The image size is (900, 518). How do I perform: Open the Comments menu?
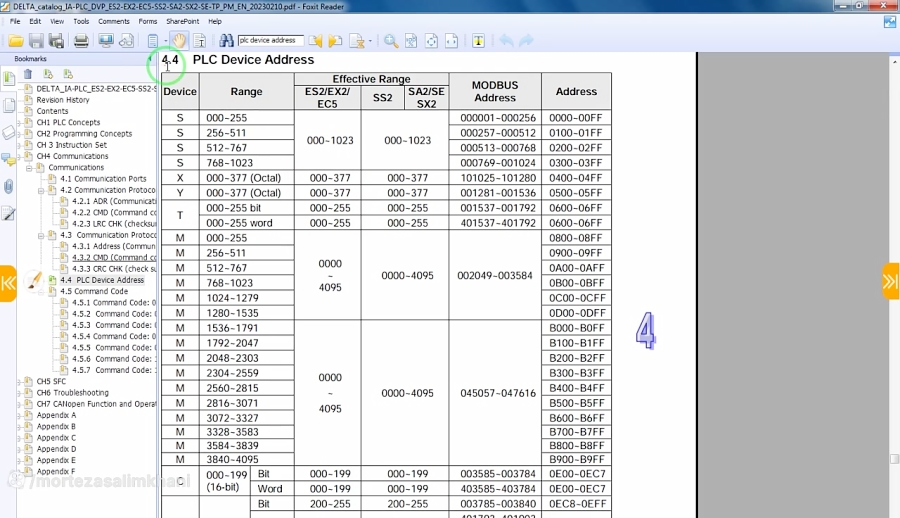tap(113, 21)
